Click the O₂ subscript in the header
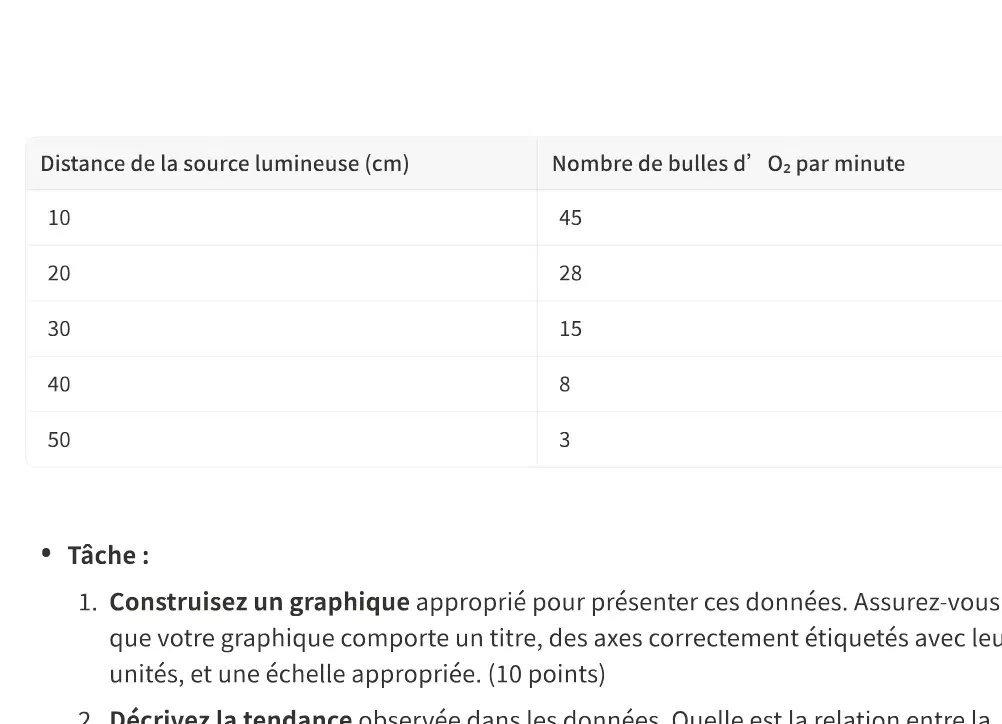Screen dimensions: 1002x724 (x=779, y=165)
